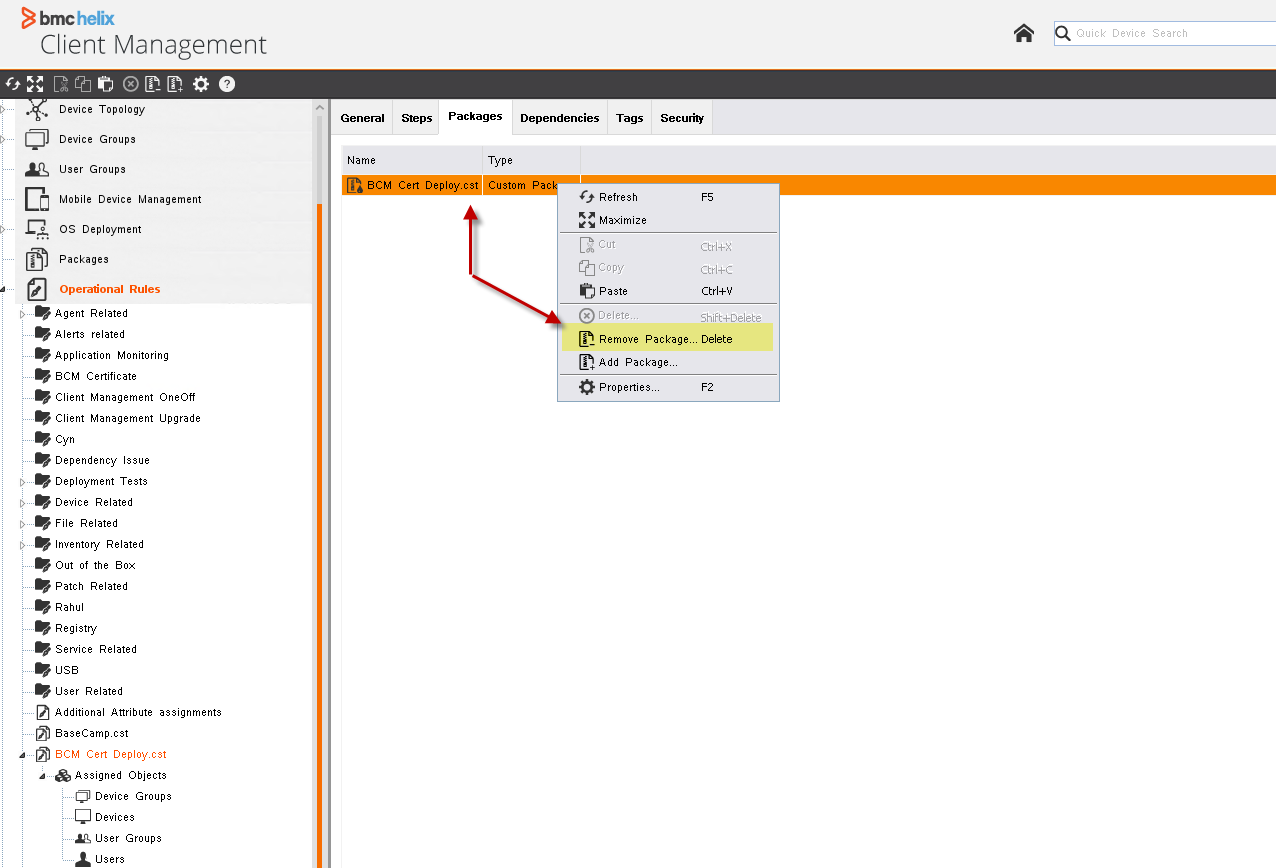Image resolution: width=1276 pixels, height=868 pixels.
Task: Click the Users person icon under Assigned Objects
Action: pyautogui.click(x=83, y=859)
